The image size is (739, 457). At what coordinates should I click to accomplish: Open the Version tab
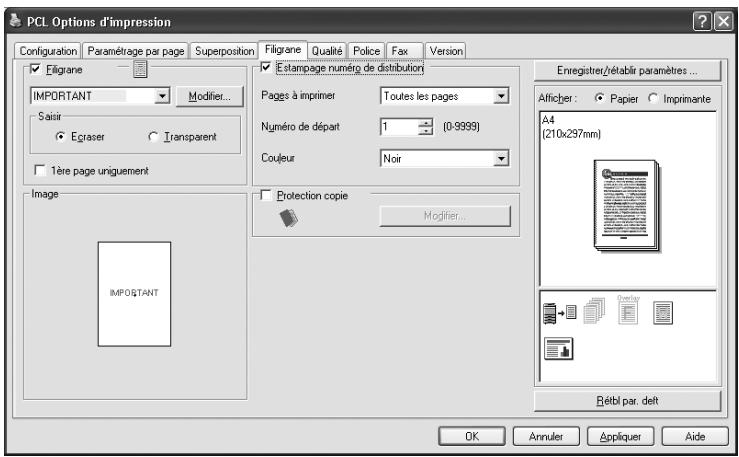click(446, 51)
